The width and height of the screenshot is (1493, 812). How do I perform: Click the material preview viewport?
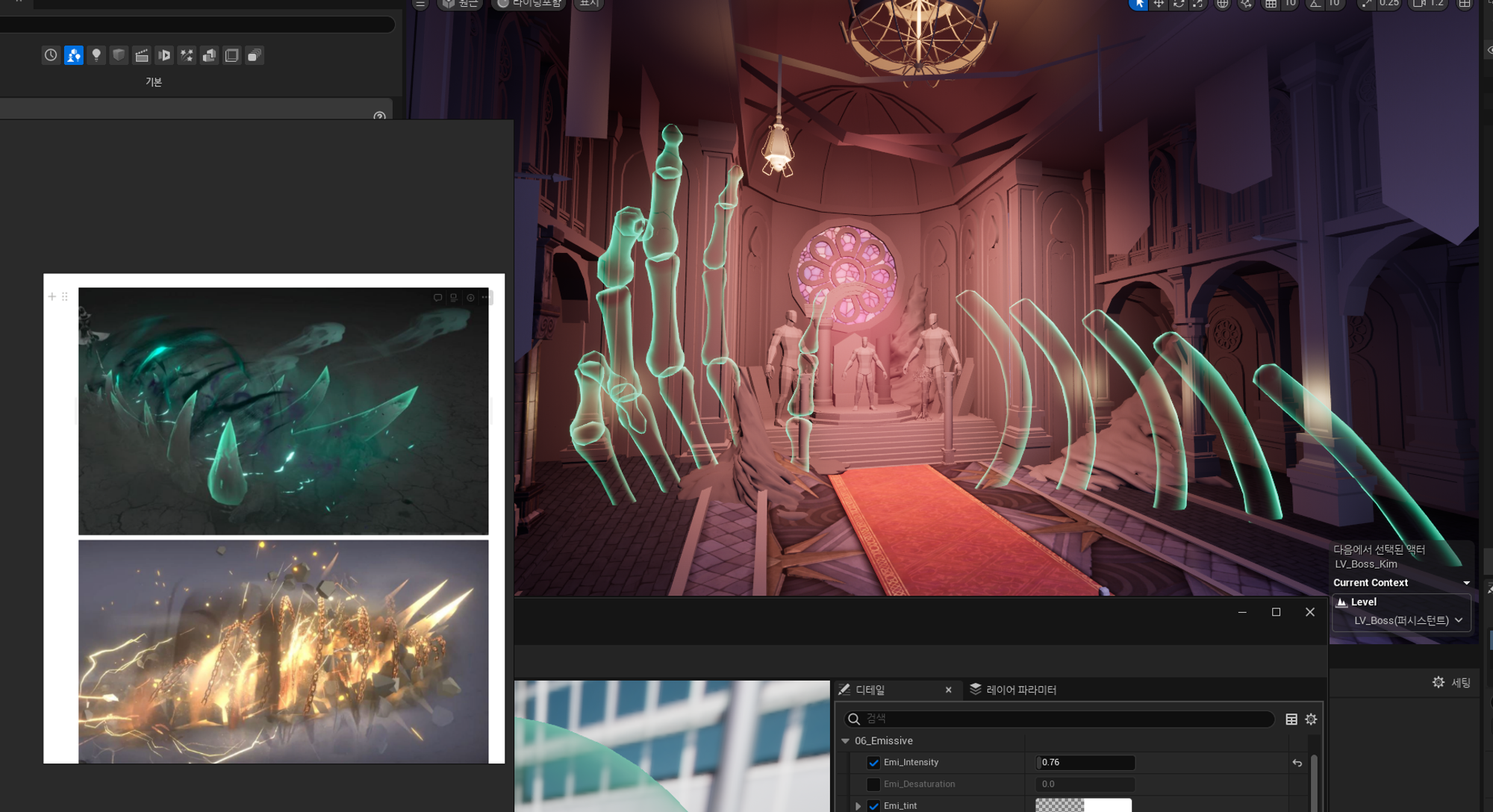click(x=672, y=746)
